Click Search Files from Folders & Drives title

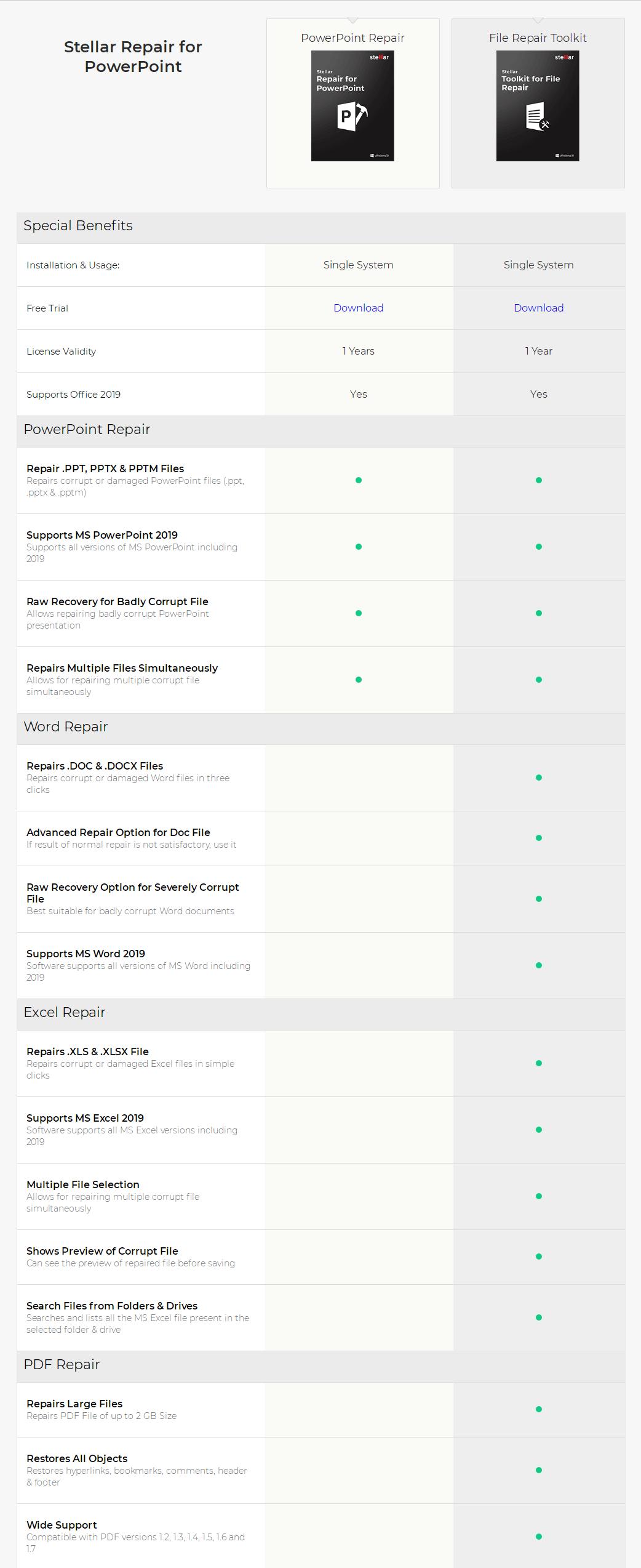point(112,1306)
